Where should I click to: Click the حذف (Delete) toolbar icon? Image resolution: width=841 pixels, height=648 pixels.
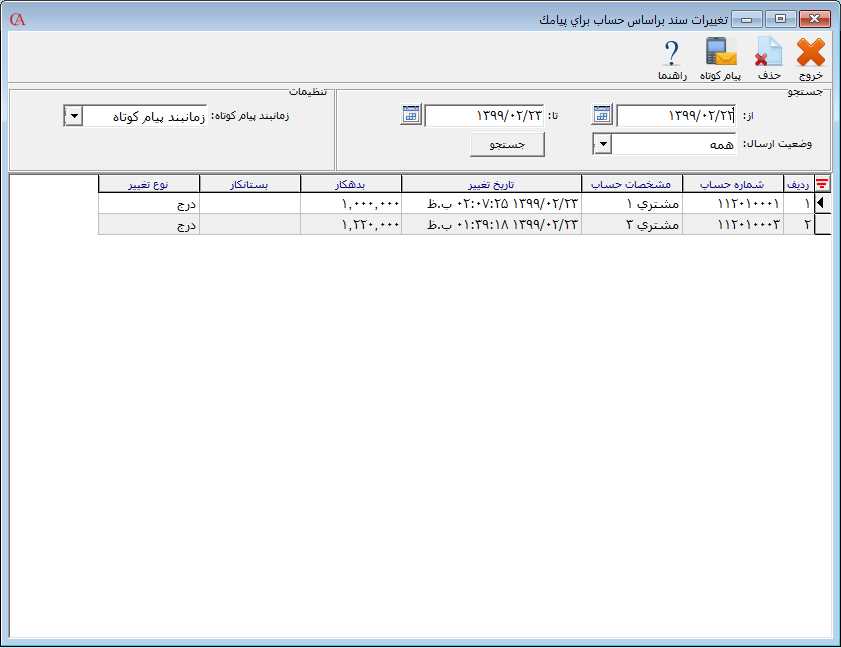click(x=768, y=54)
